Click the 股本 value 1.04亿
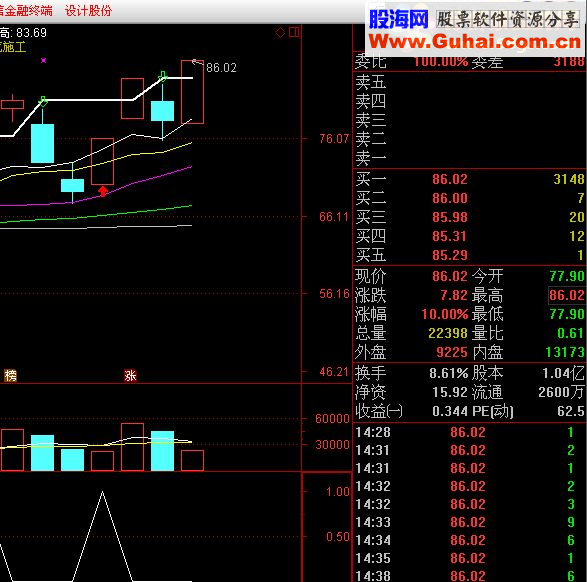The width and height of the screenshot is (587, 582). [x=563, y=373]
